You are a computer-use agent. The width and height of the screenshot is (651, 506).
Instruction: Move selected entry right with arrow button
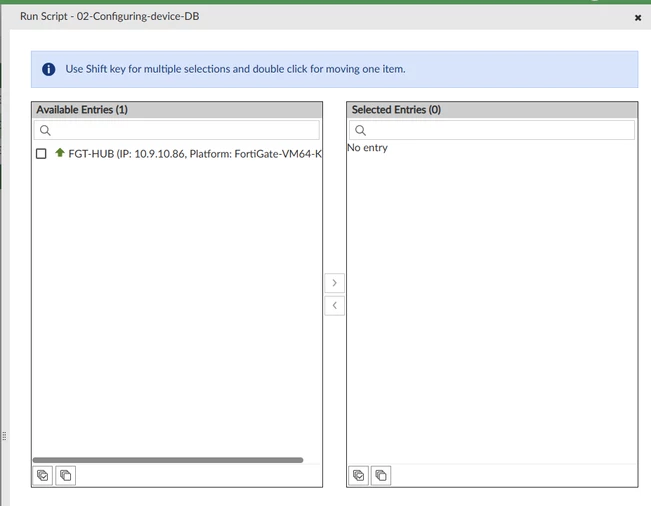(334, 283)
